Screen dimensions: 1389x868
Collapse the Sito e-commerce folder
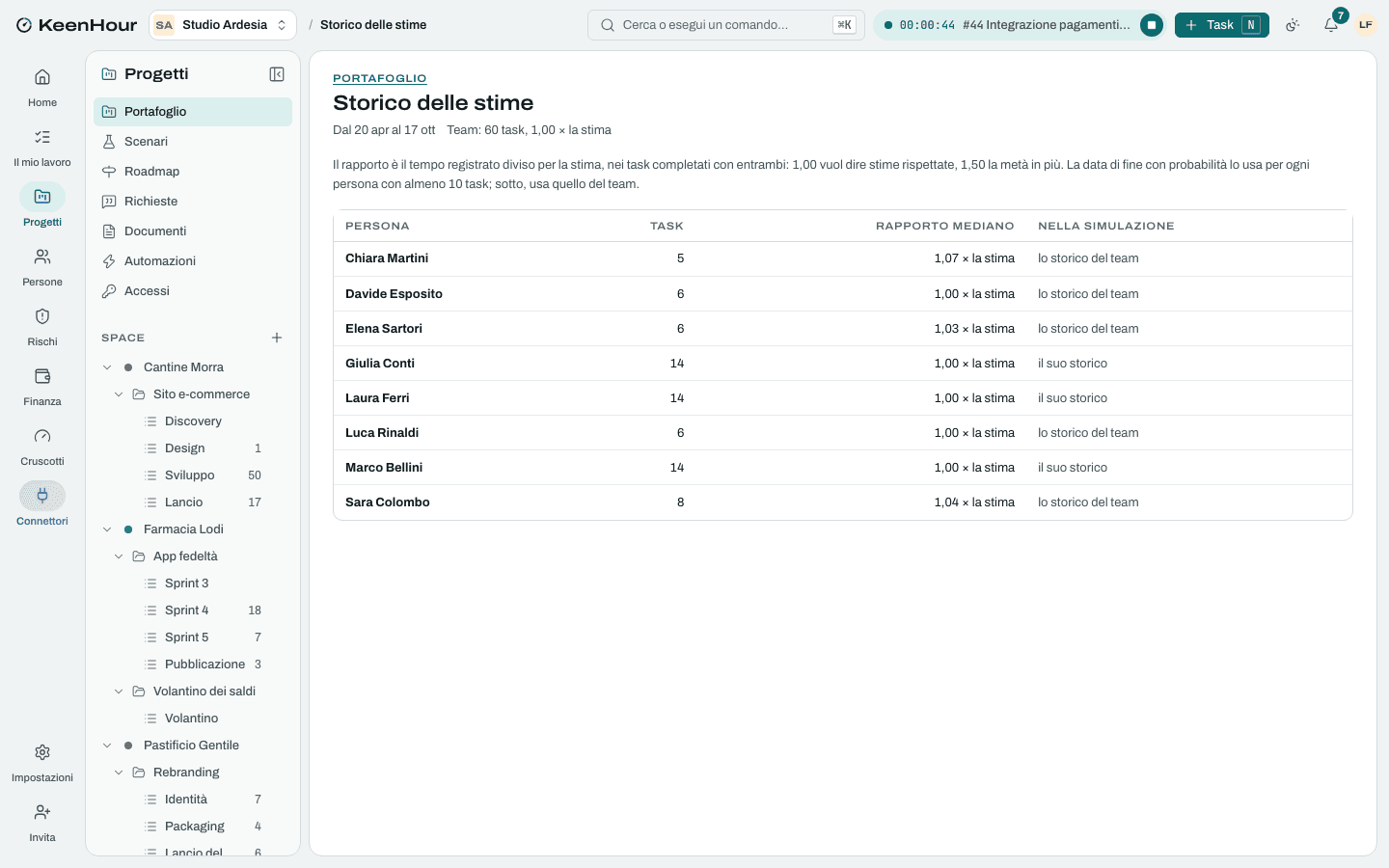[119, 394]
